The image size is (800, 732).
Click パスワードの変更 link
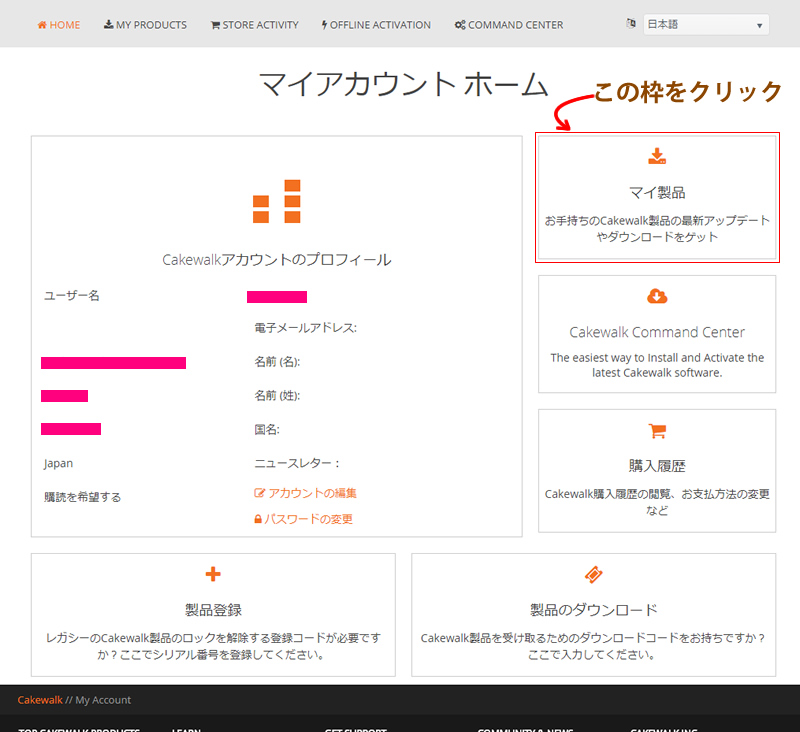(304, 519)
